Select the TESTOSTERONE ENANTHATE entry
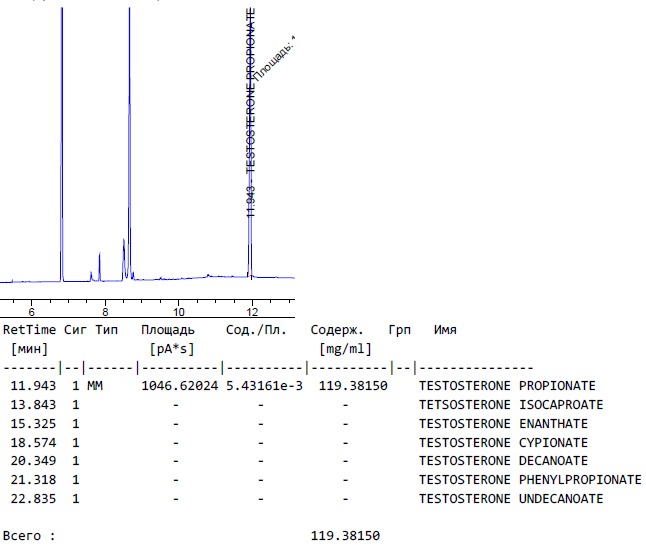This screenshot has height=546, width=646. pos(502,424)
